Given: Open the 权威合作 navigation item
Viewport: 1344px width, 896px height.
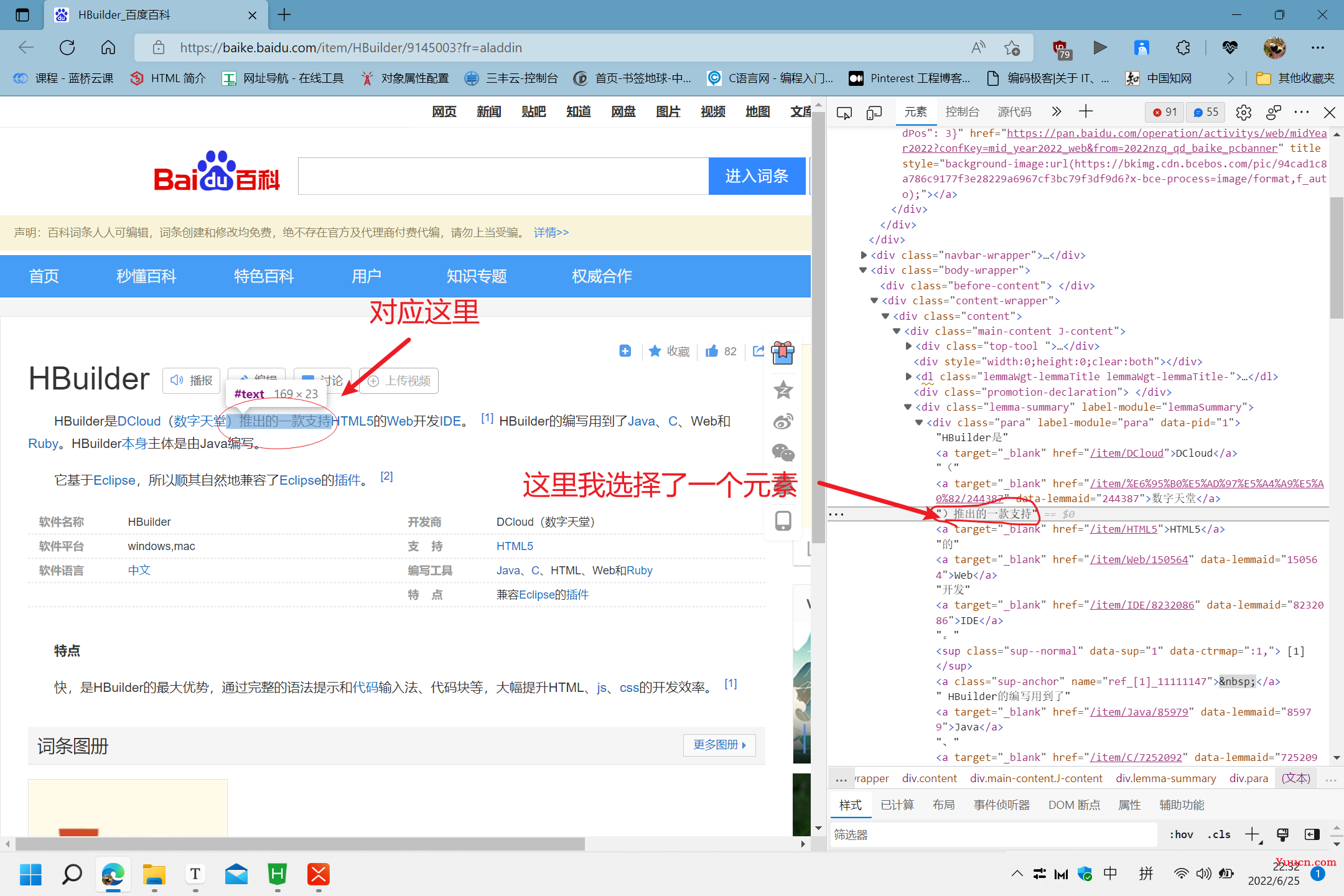Looking at the screenshot, I should (602, 276).
